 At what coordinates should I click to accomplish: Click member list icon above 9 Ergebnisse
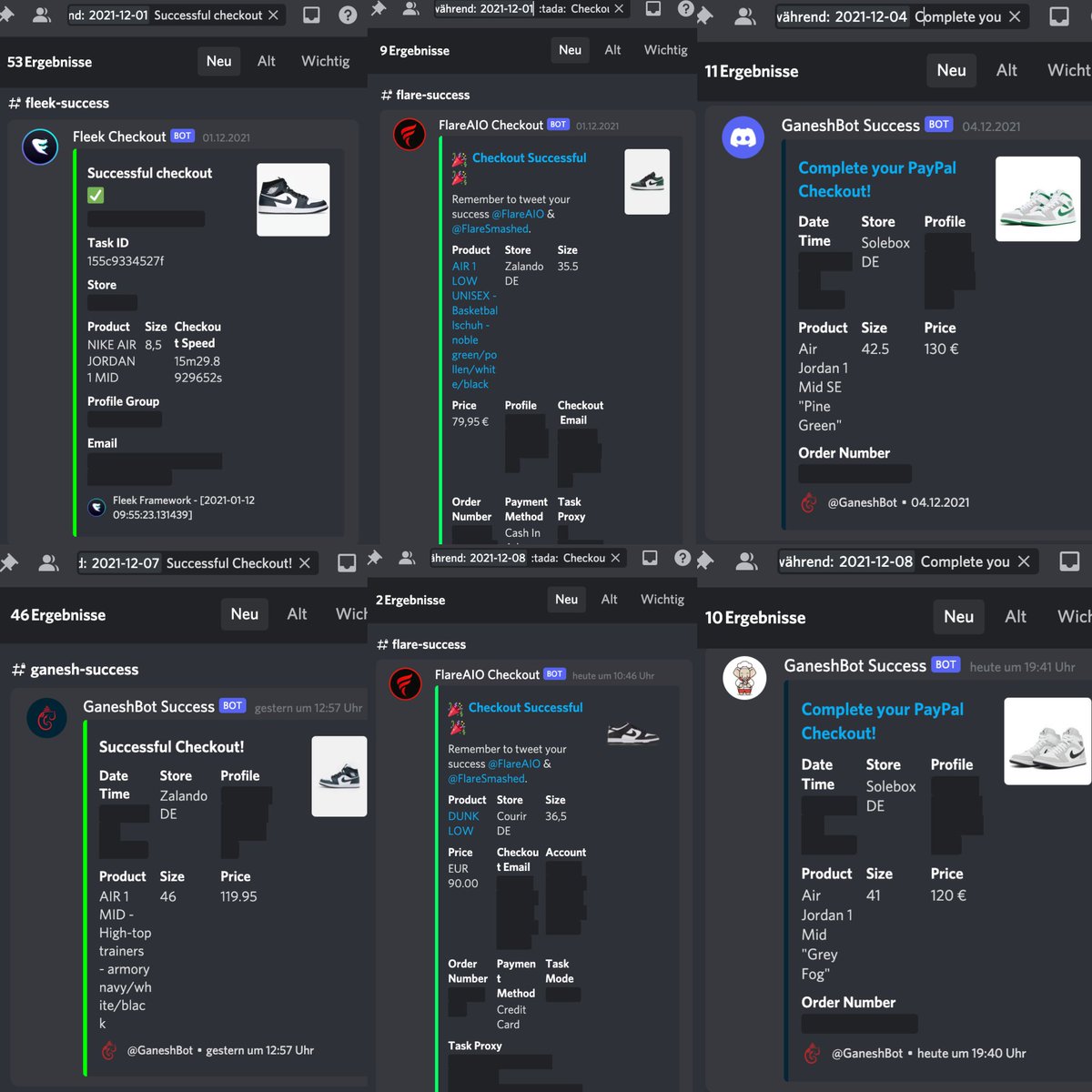[x=411, y=8]
